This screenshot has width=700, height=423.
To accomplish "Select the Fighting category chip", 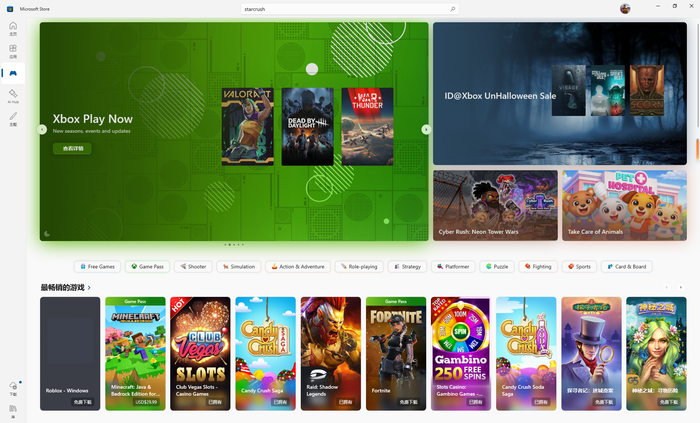I will pyautogui.click(x=538, y=267).
